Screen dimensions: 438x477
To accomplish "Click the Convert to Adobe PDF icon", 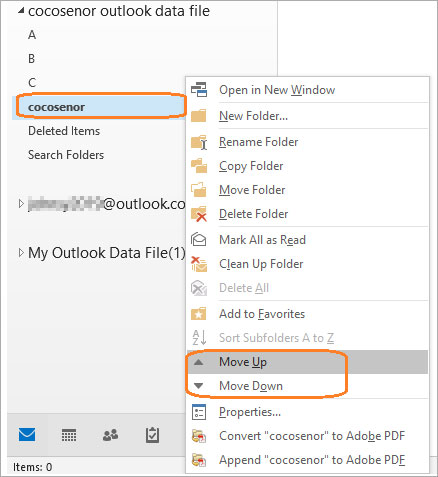I will [x=199, y=436].
